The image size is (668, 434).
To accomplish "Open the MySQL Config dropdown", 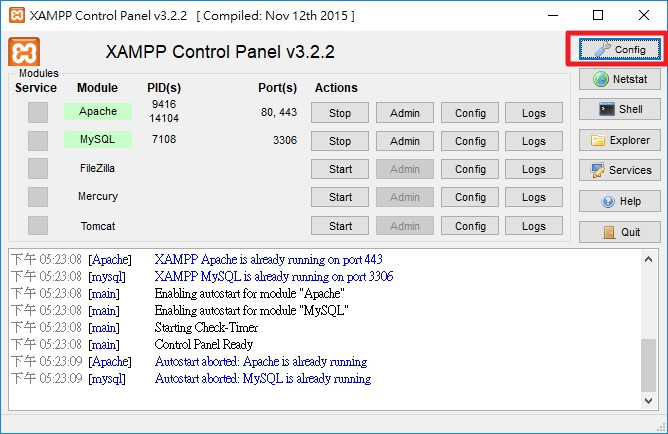I will [470, 141].
